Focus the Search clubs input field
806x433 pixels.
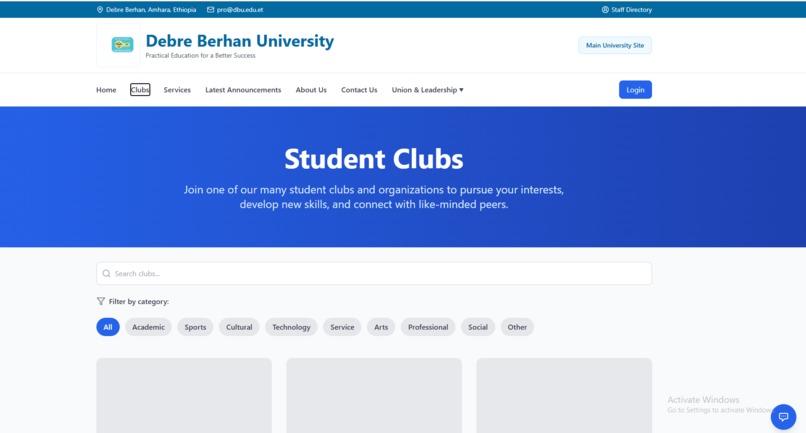click(374, 274)
